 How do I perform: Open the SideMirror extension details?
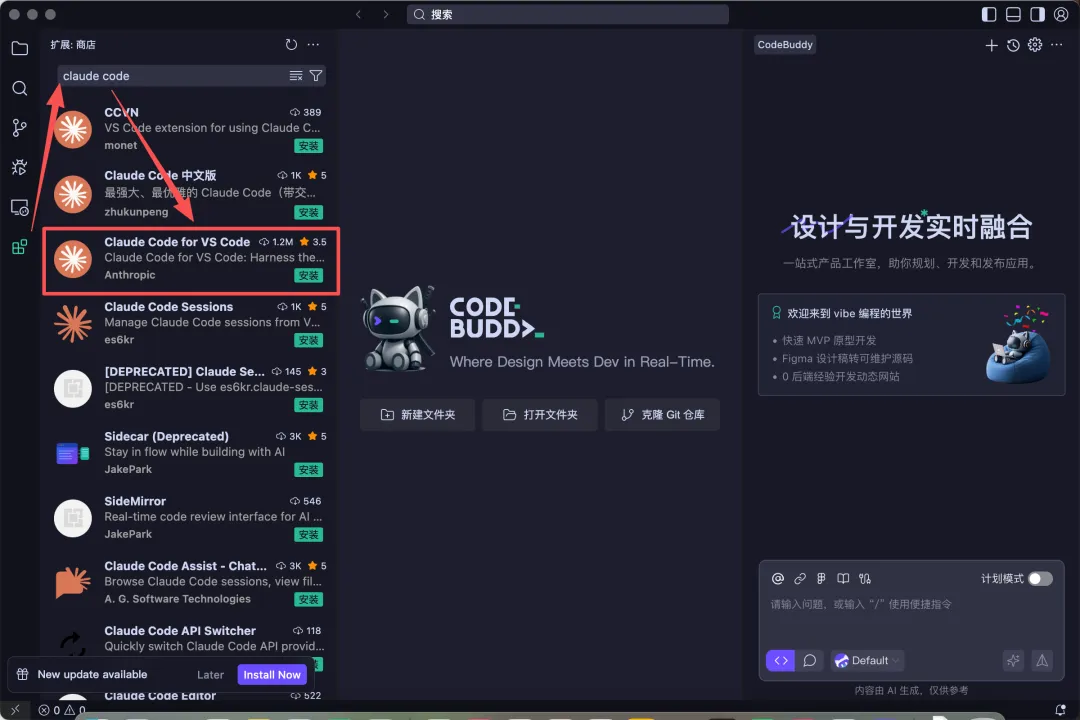click(x=190, y=517)
